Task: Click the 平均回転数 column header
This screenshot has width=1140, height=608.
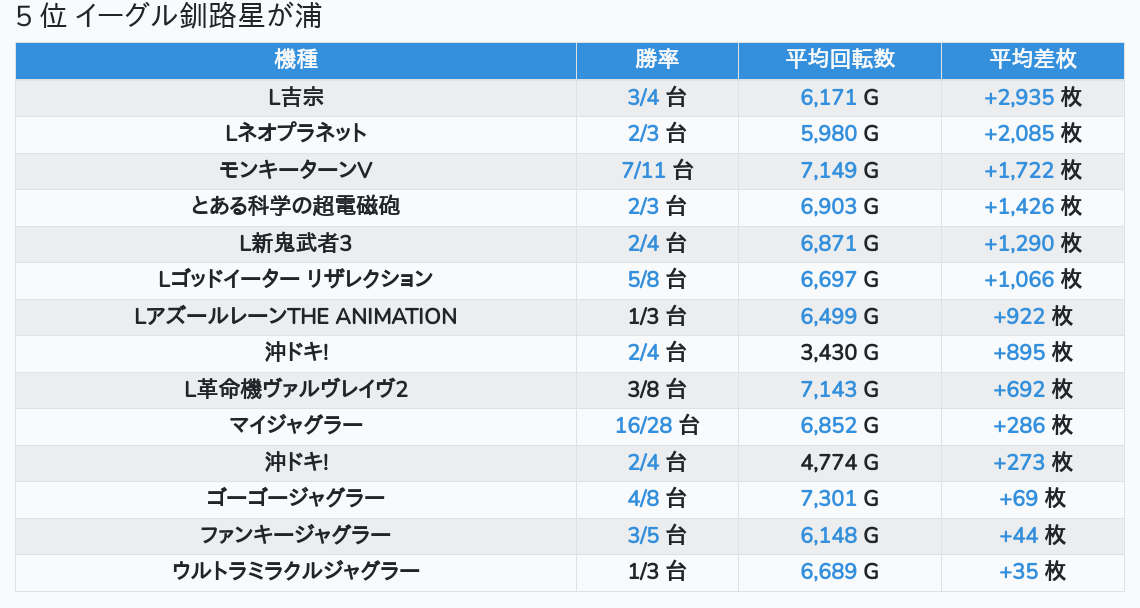Action: [840, 59]
